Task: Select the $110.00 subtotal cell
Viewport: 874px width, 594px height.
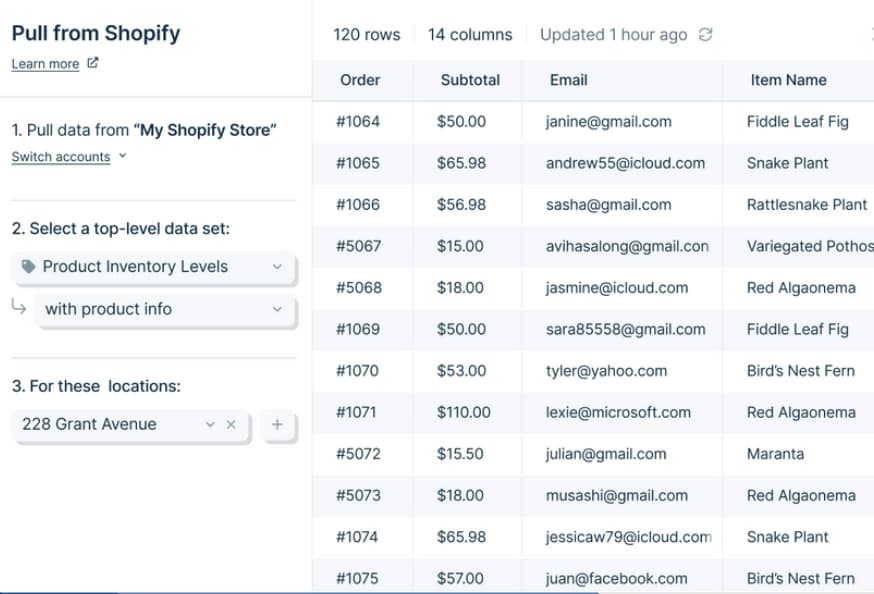Action: 463,412
